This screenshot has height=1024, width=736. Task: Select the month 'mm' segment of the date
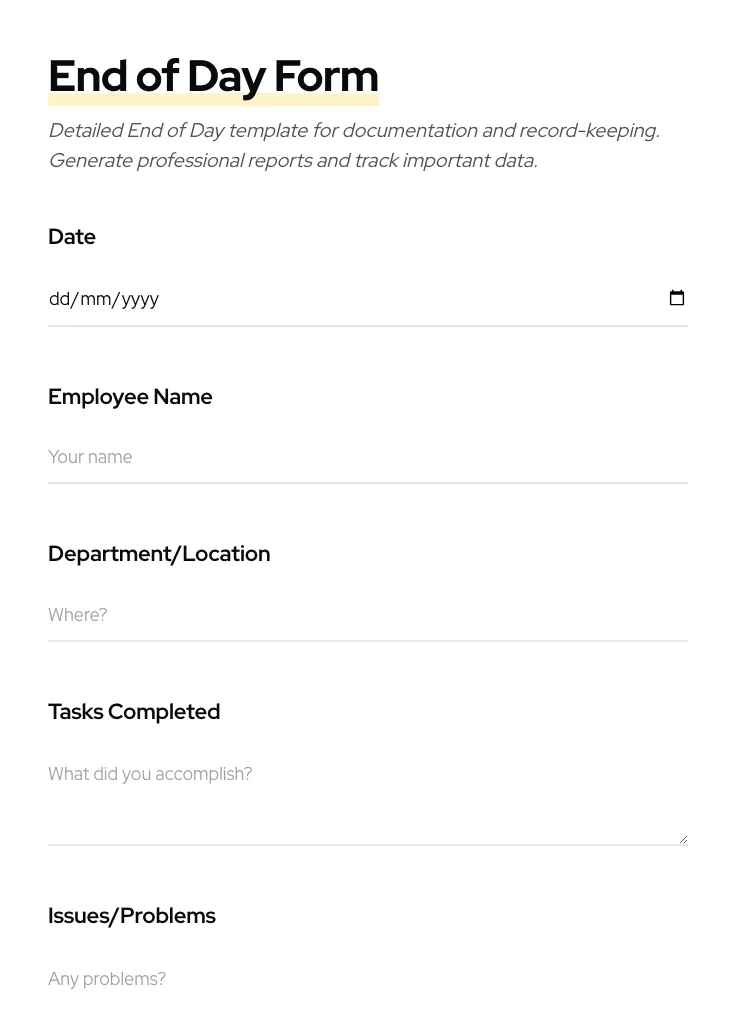(96, 299)
